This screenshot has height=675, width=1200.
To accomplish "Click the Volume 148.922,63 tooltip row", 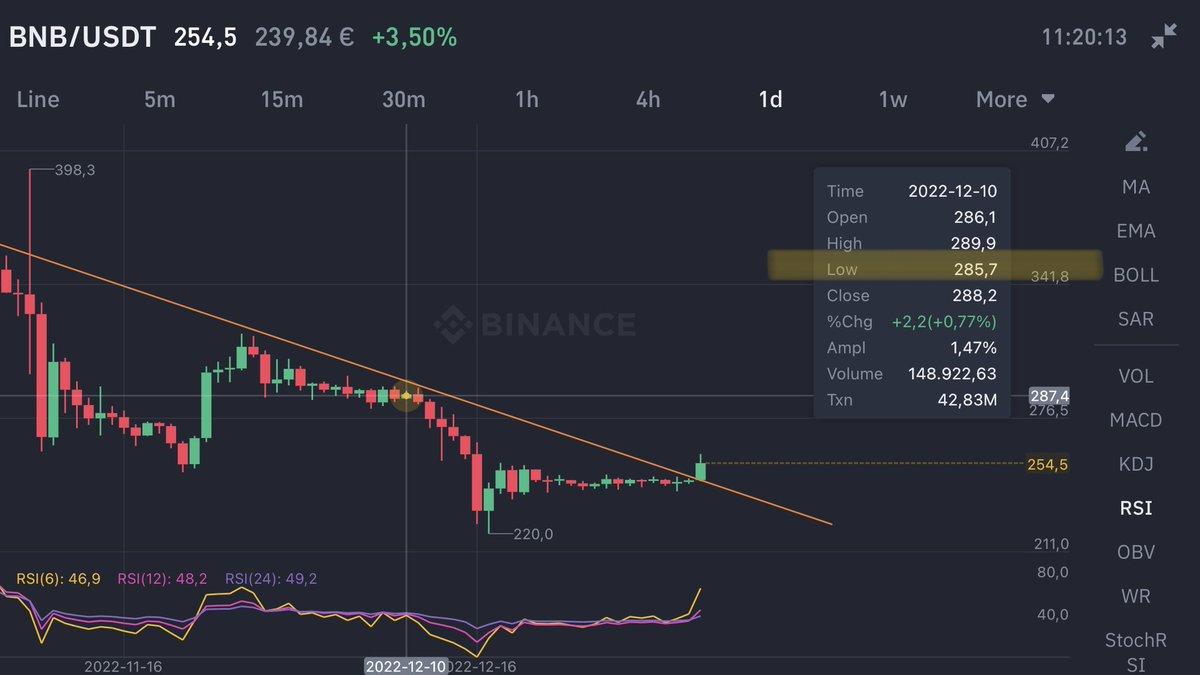I will (912, 374).
